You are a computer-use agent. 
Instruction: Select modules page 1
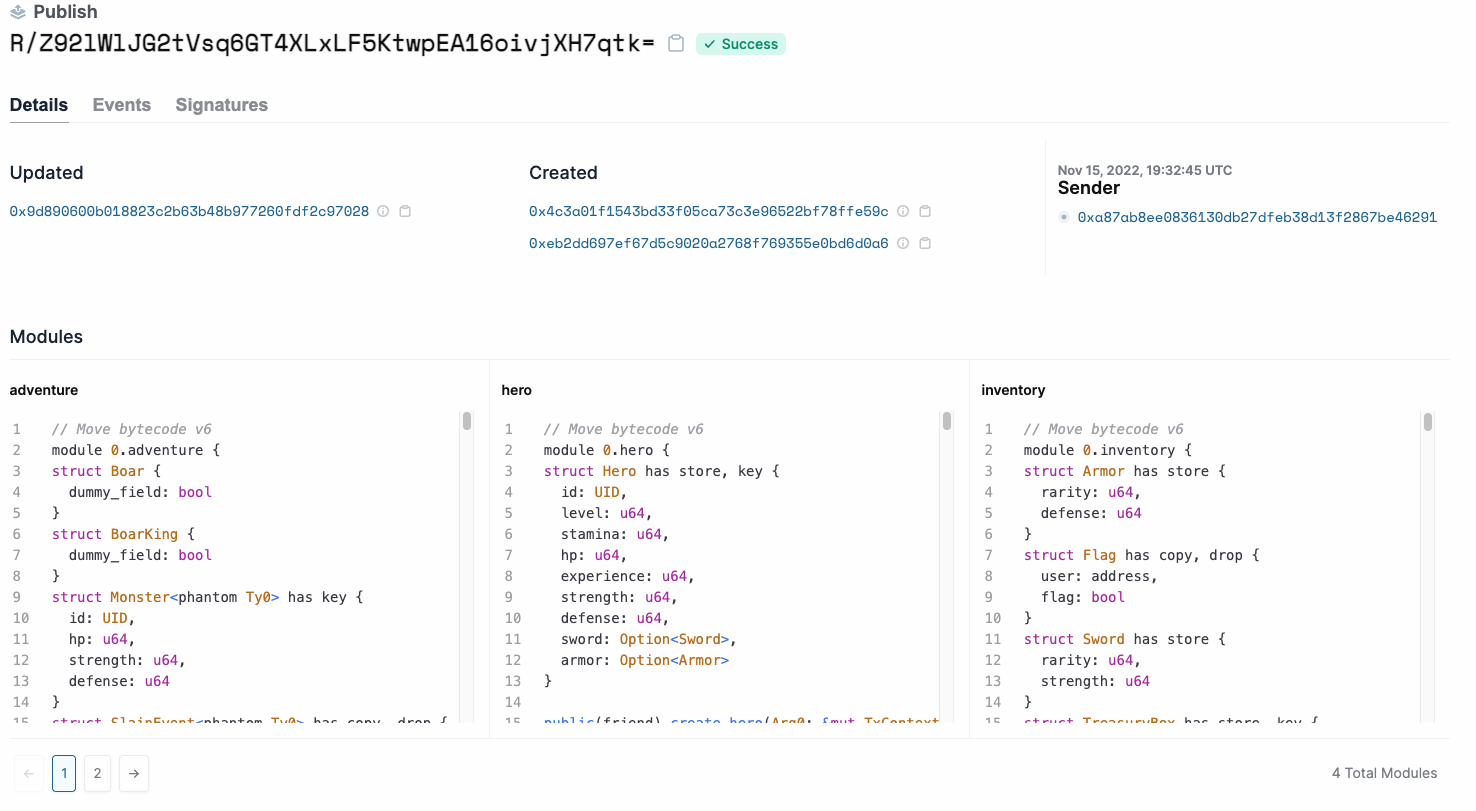tap(64, 773)
